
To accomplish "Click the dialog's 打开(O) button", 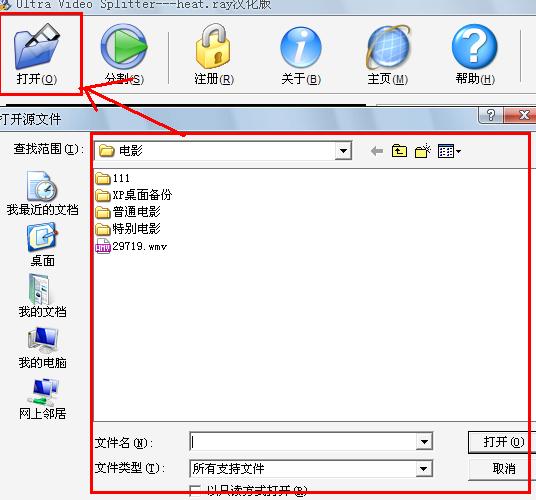I will tap(501, 442).
